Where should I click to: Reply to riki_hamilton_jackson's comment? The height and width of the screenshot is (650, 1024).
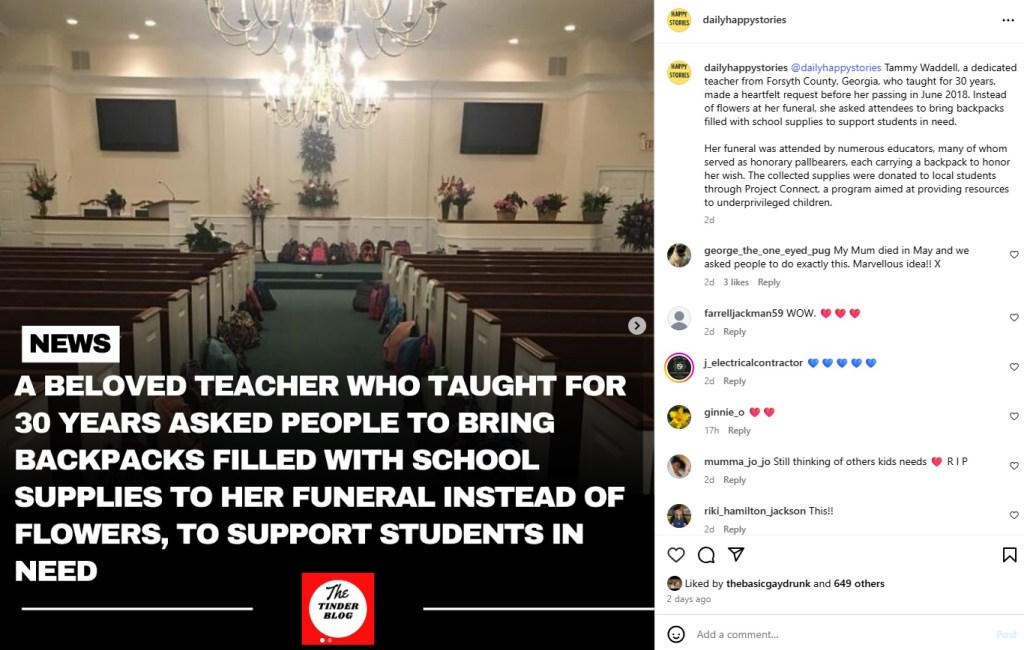tap(734, 529)
